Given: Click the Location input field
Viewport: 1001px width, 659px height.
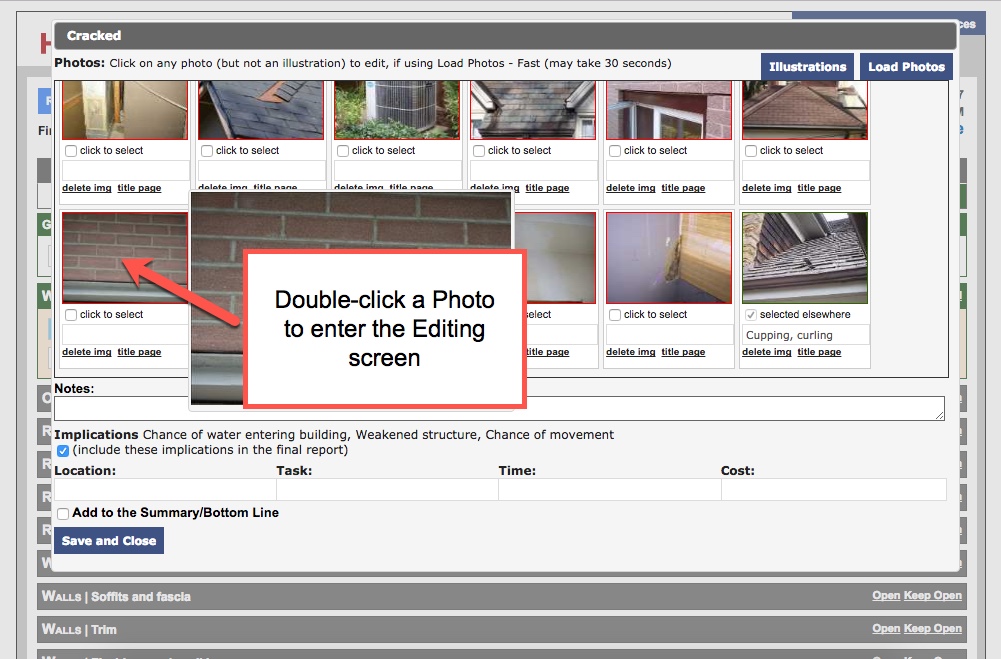Looking at the screenshot, I should click(165, 489).
